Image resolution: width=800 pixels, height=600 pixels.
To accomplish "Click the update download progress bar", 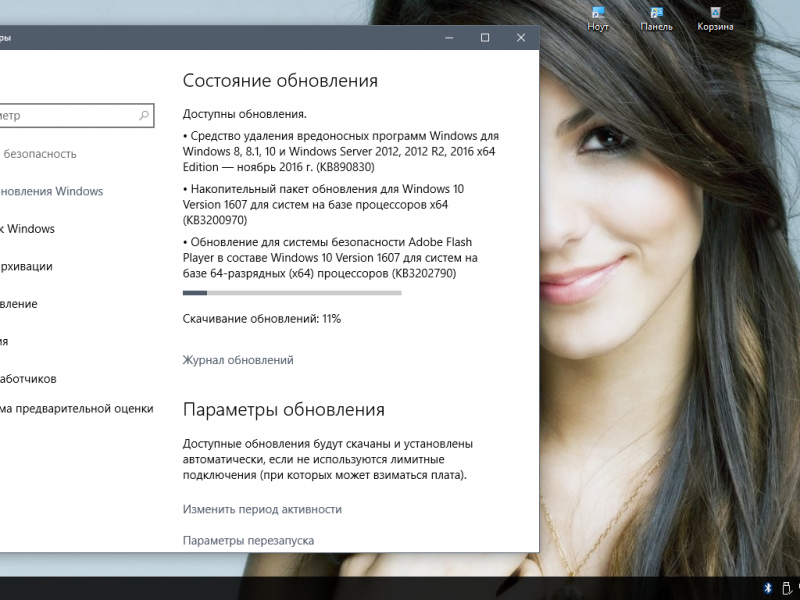I will pyautogui.click(x=292, y=293).
